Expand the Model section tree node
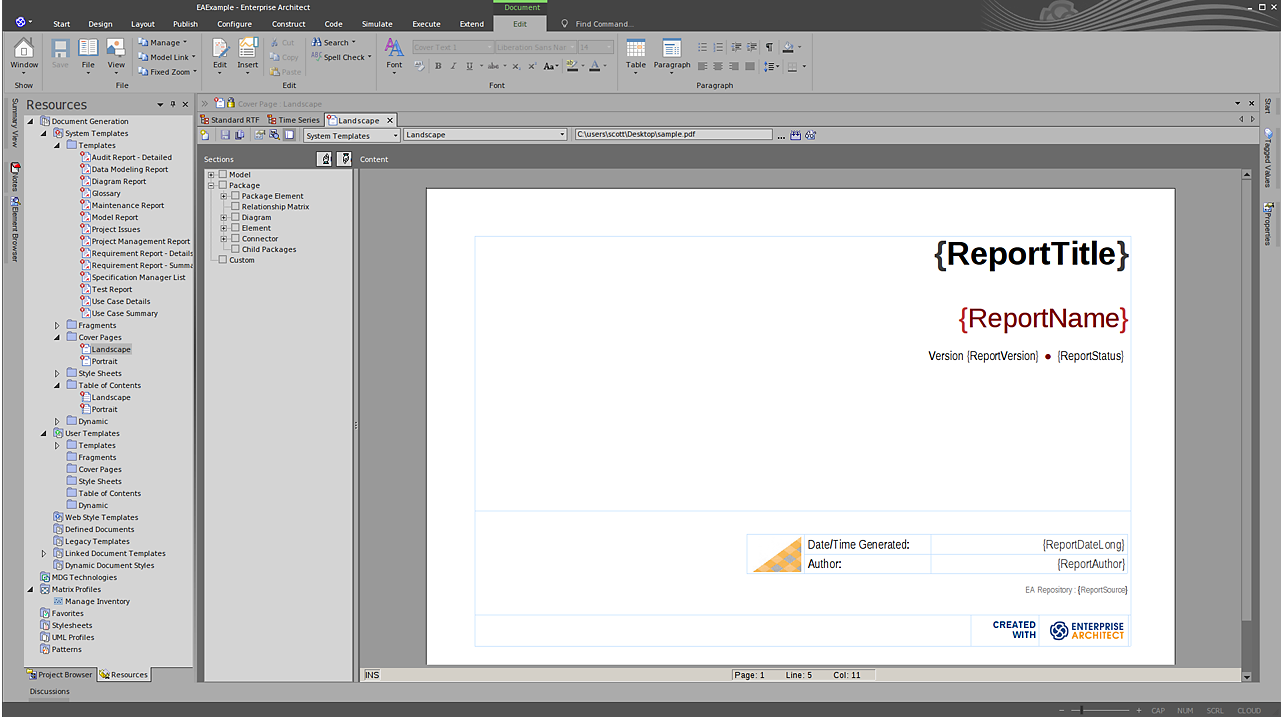Image resolution: width=1281 pixels, height=717 pixels. [x=211, y=175]
